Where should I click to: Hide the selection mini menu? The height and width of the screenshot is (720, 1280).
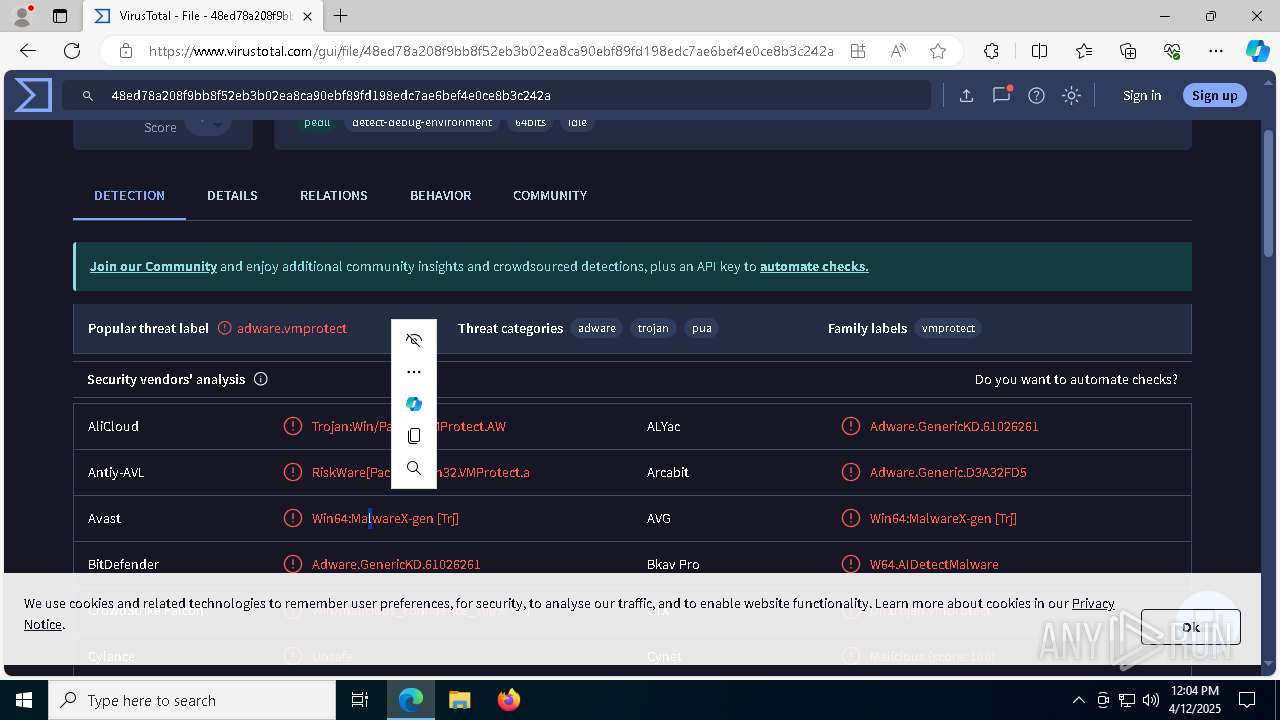tap(414, 340)
